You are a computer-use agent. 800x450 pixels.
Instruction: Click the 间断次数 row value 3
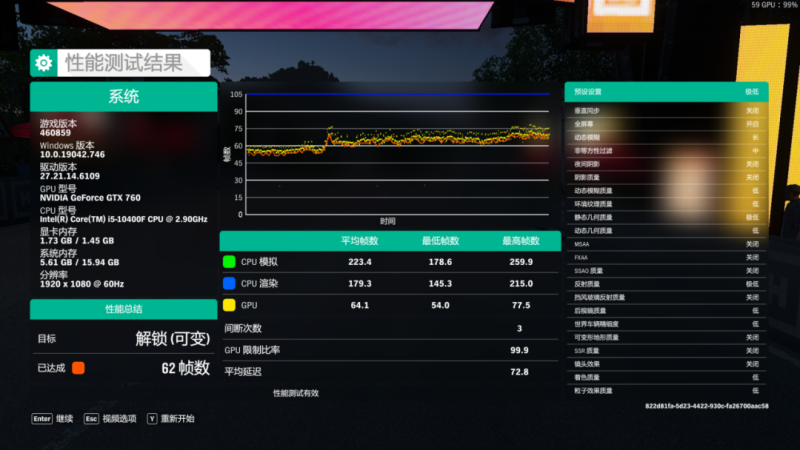point(519,329)
